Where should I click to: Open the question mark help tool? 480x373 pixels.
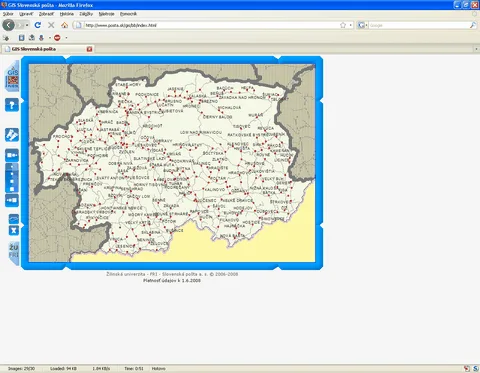pos(12,105)
